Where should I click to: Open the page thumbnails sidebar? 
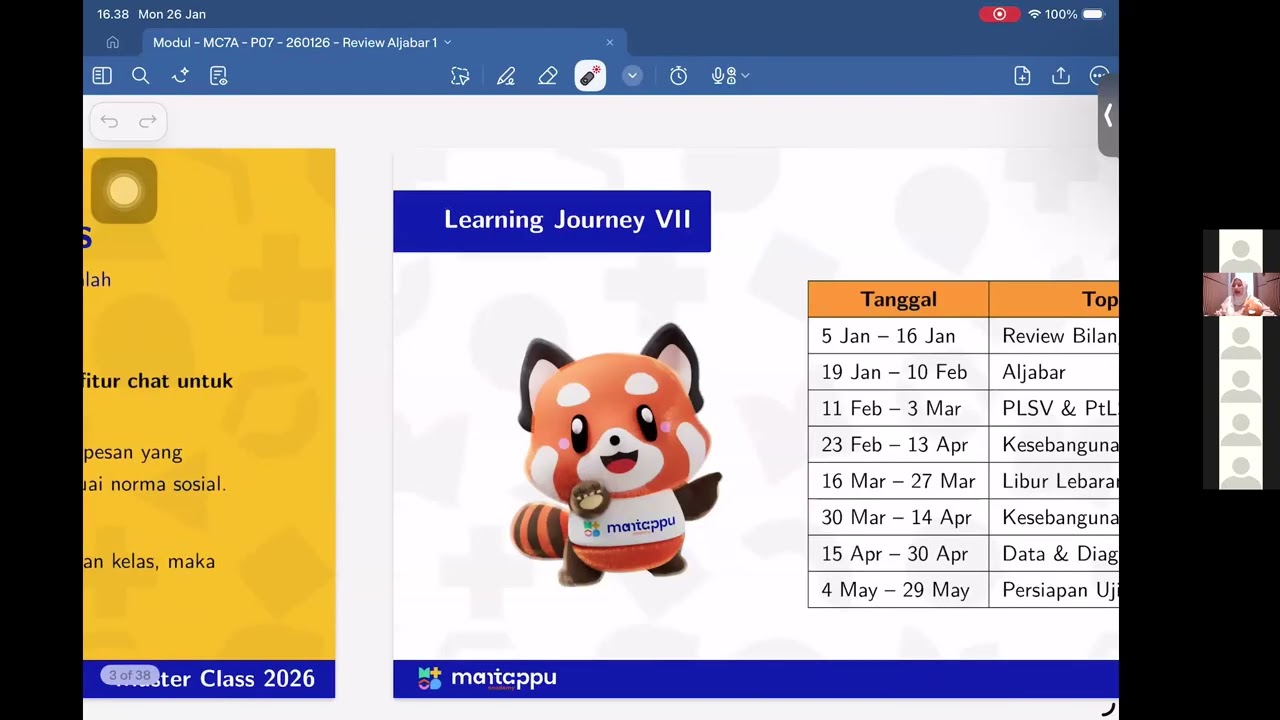(x=102, y=76)
